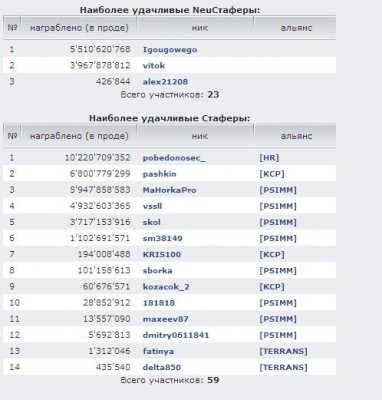382x400 pixels.
Task: Open pashkin player link
Action: click(159, 174)
